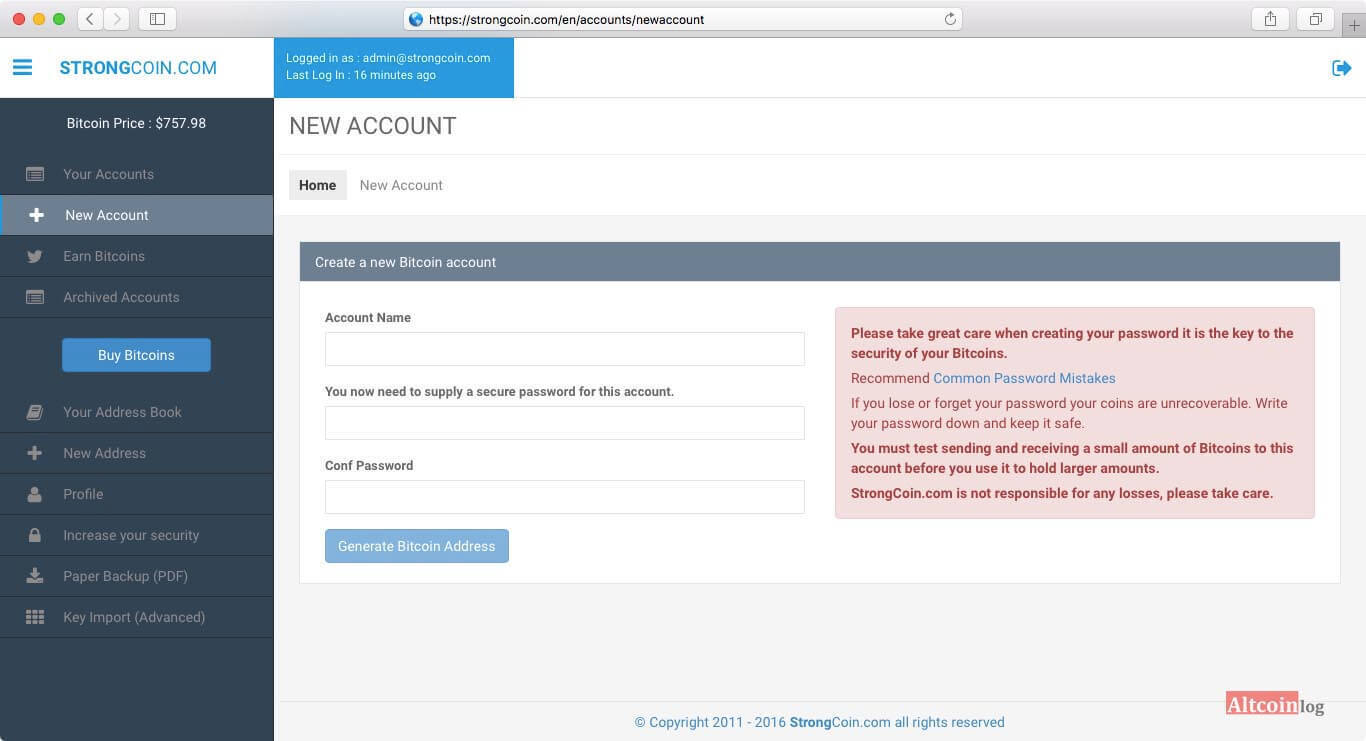The height and width of the screenshot is (741, 1366).
Task: Click into the Conf Password field
Action: click(x=564, y=497)
